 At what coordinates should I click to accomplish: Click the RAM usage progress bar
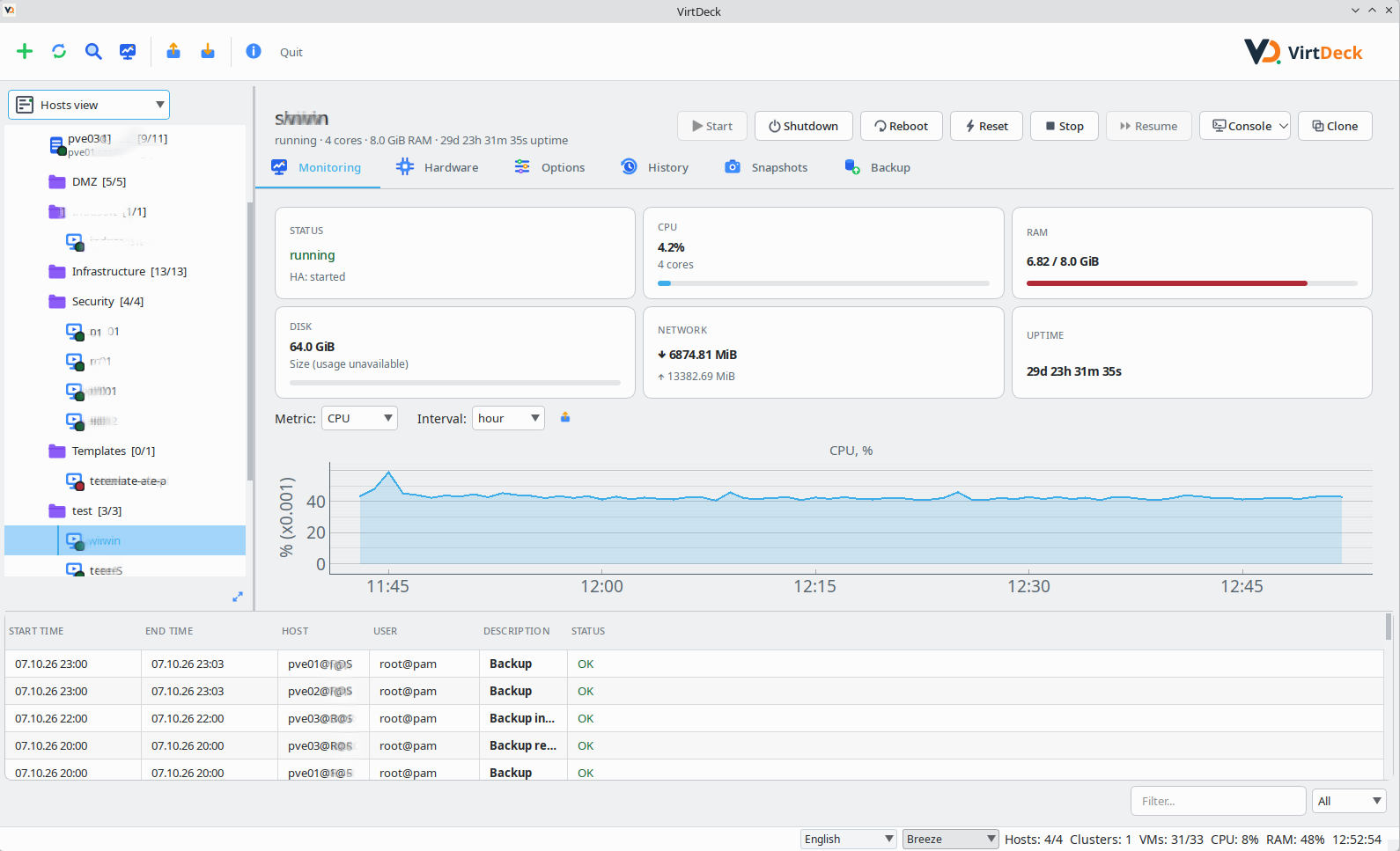tap(1192, 283)
